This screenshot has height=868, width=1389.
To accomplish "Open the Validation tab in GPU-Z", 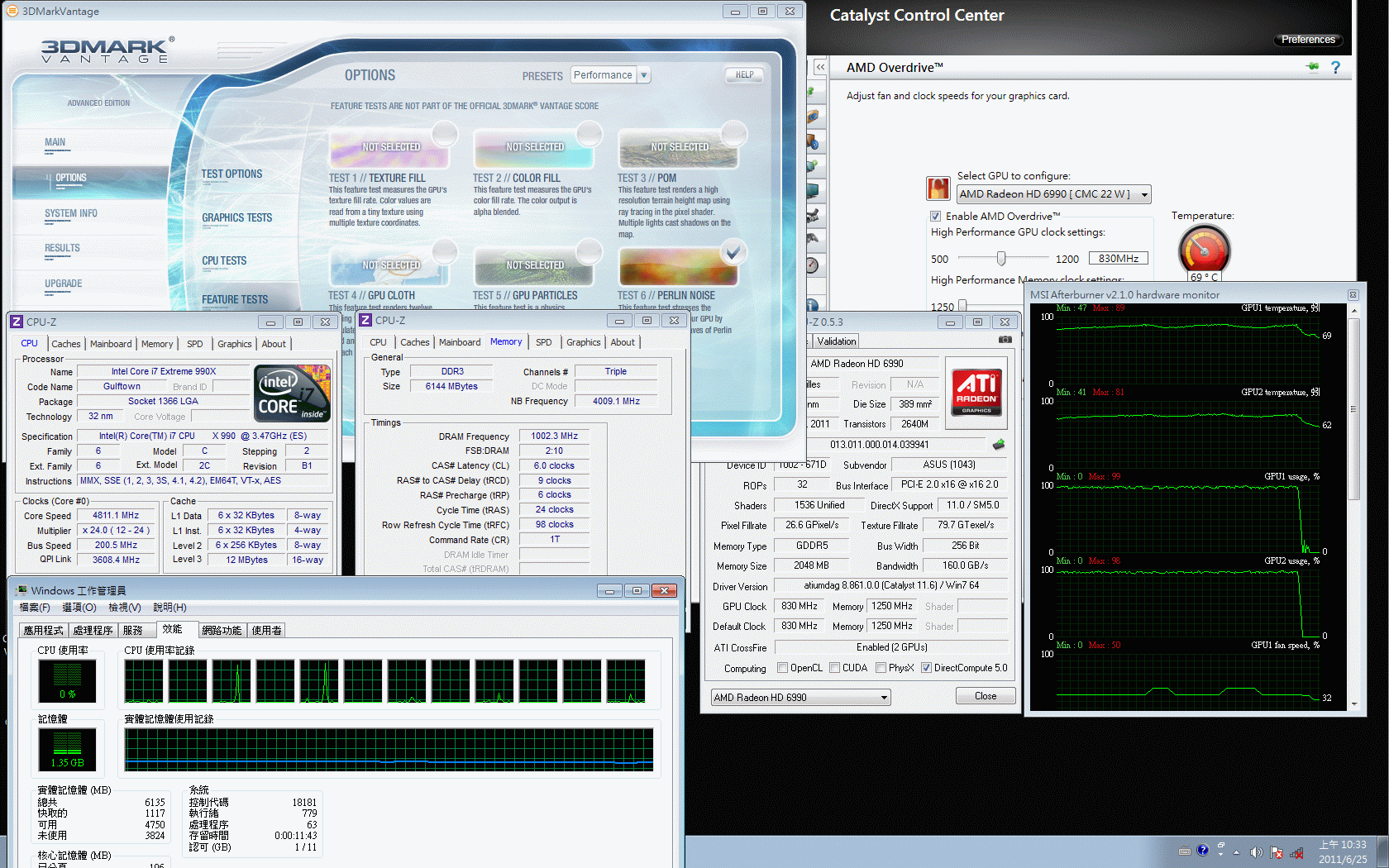I will tap(836, 341).
